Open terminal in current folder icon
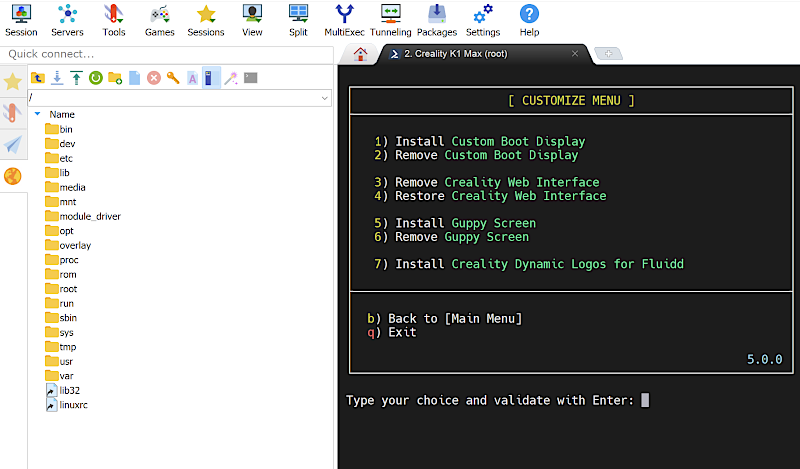This screenshot has height=469, width=800. [251, 78]
